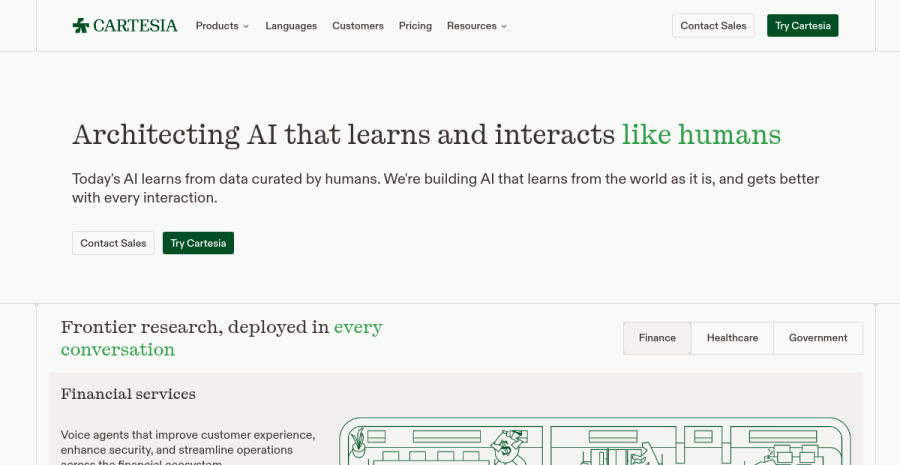The height and width of the screenshot is (465, 900).
Task: Click Try Cartesia below the headline
Action: (x=198, y=243)
